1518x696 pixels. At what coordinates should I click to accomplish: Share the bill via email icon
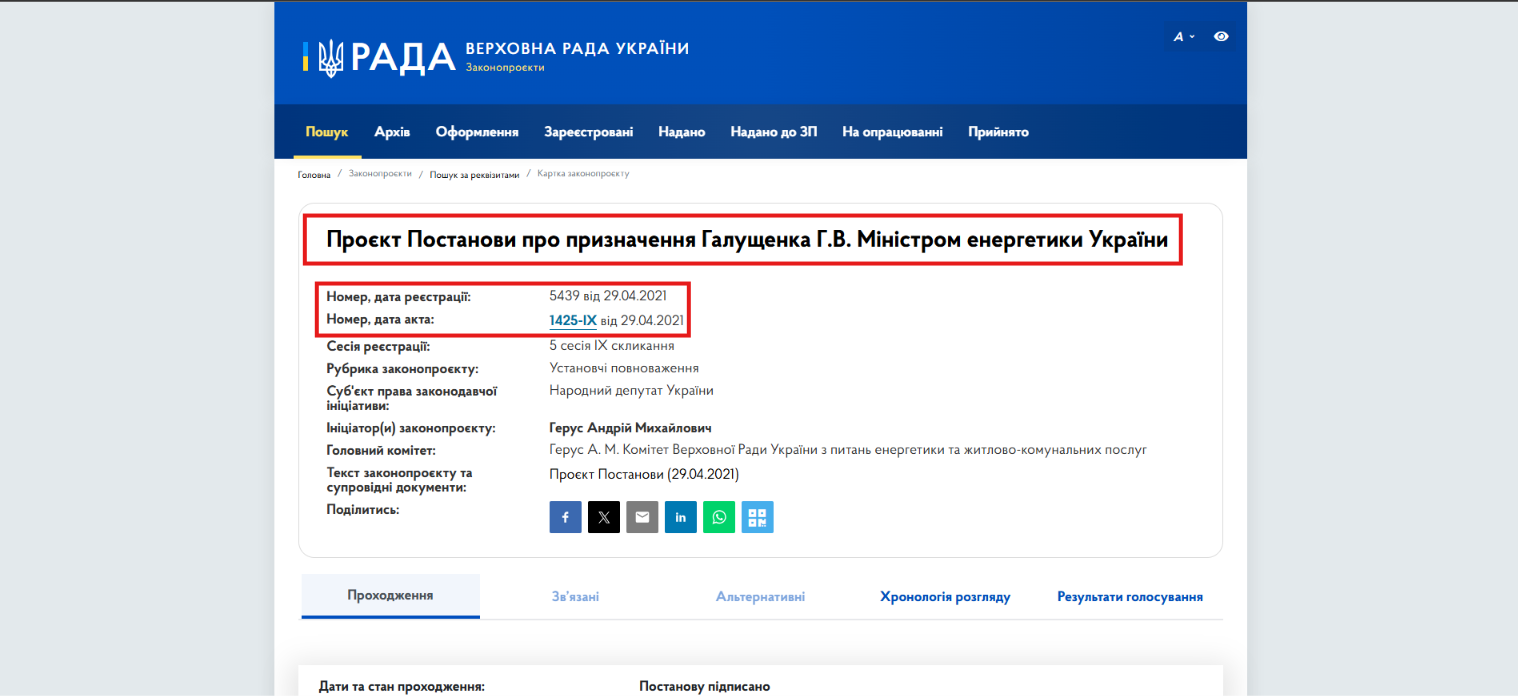(642, 517)
